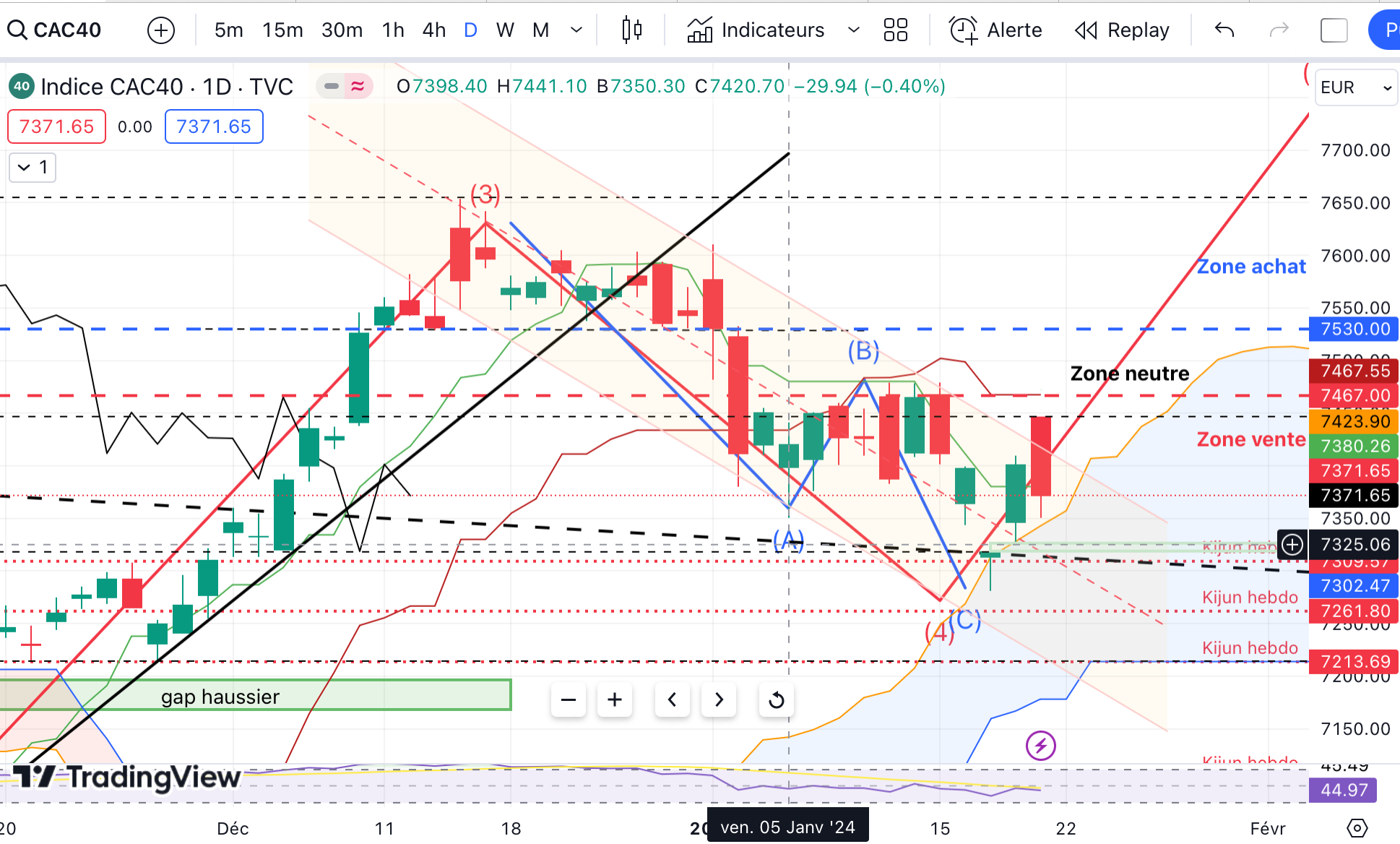Click the blue 7371.65 buy price box
Image resolution: width=1400 pixels, height=844 pixels.
pyautogui.click(x=214, y=126)
